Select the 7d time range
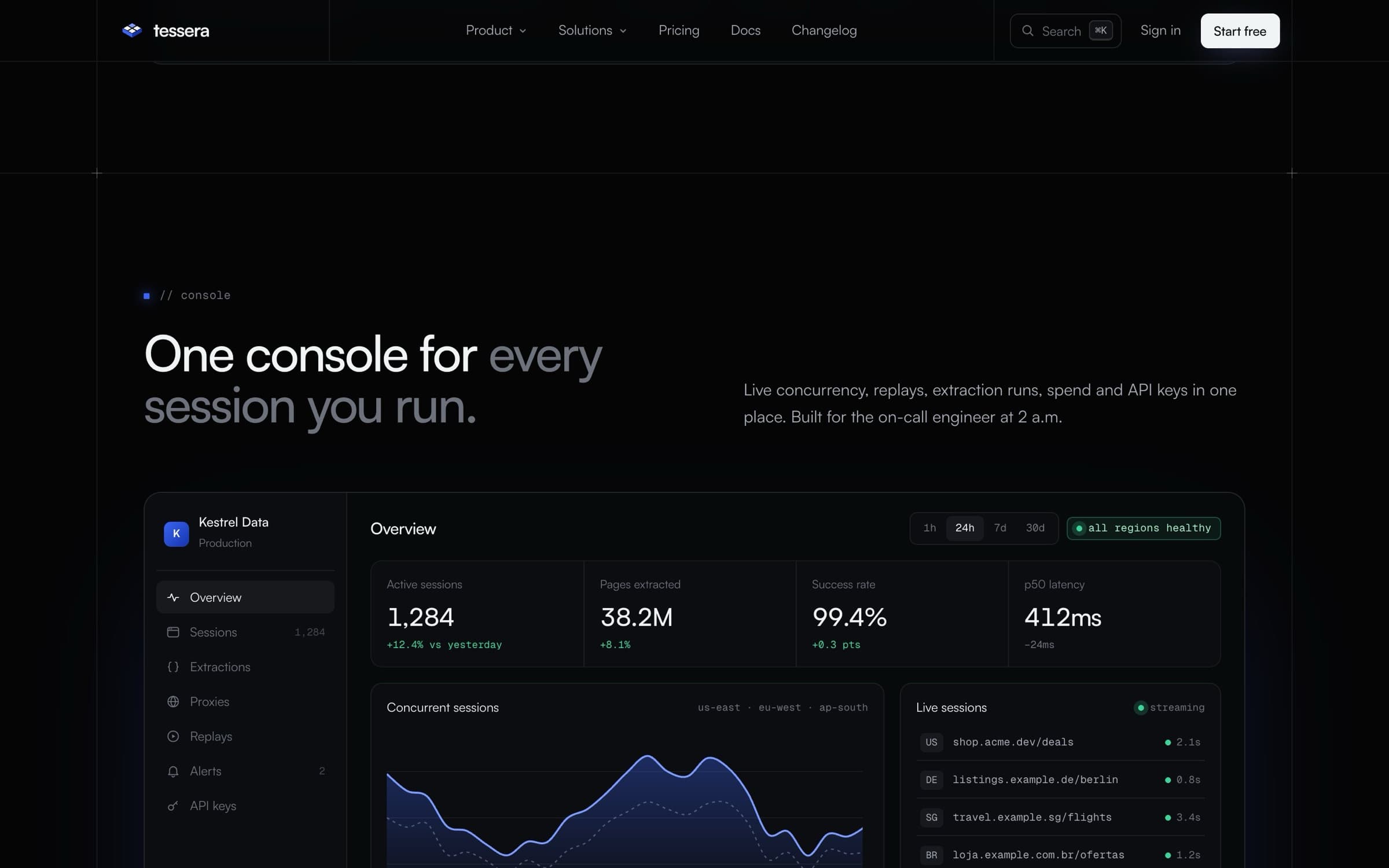Screen dimensions: 1389x868 tap(1000, 528)
